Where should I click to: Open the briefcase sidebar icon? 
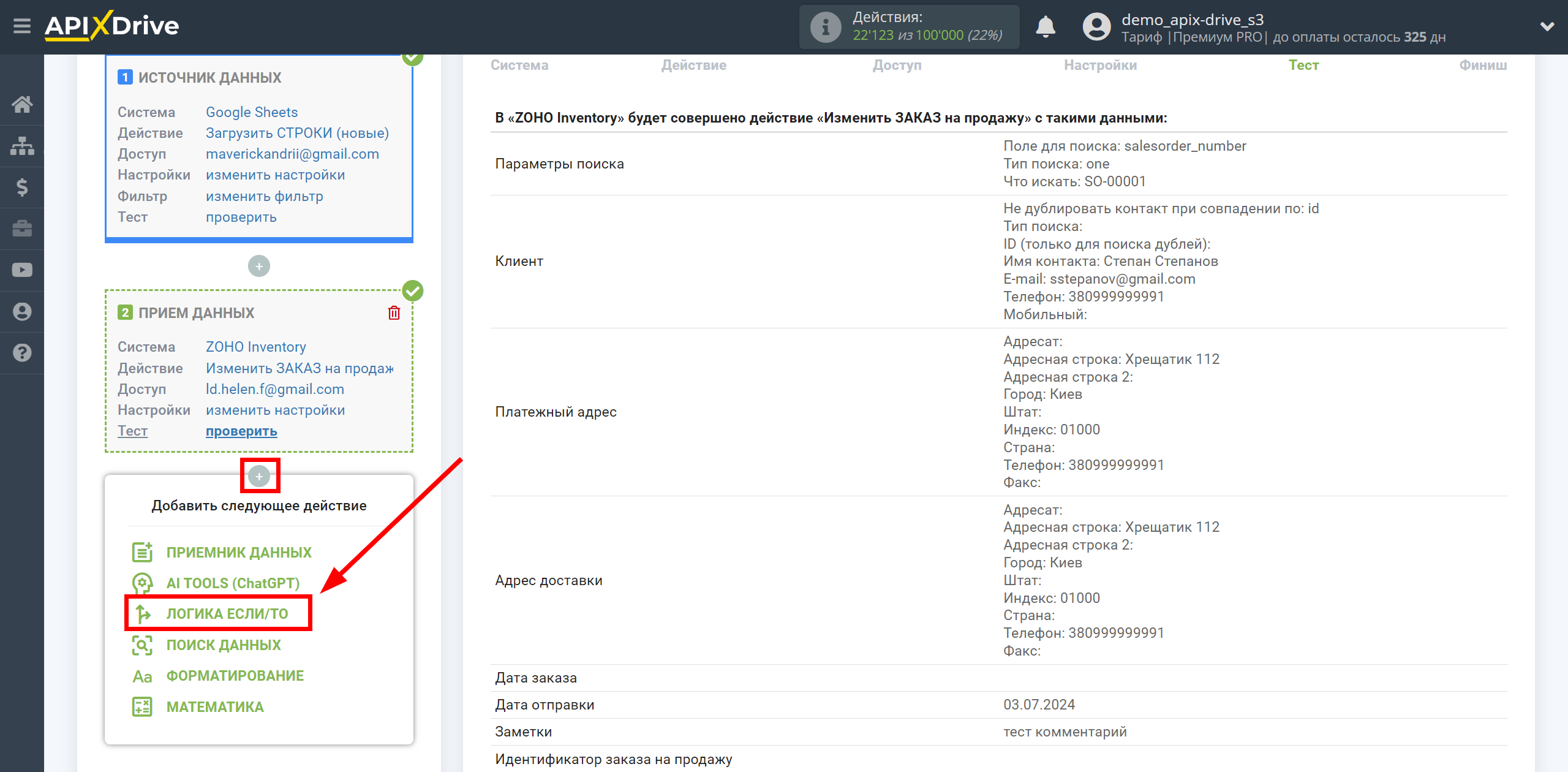(22, 229)
